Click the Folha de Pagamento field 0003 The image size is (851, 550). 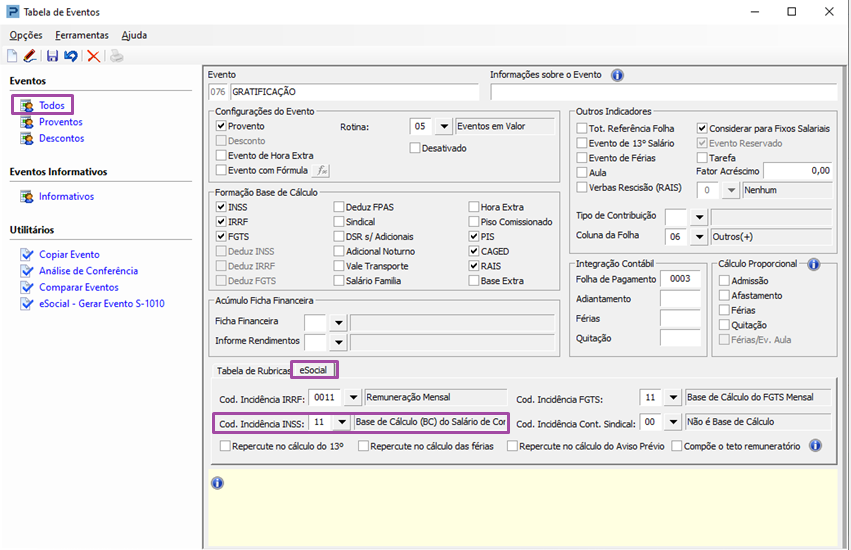coord(681,279)
